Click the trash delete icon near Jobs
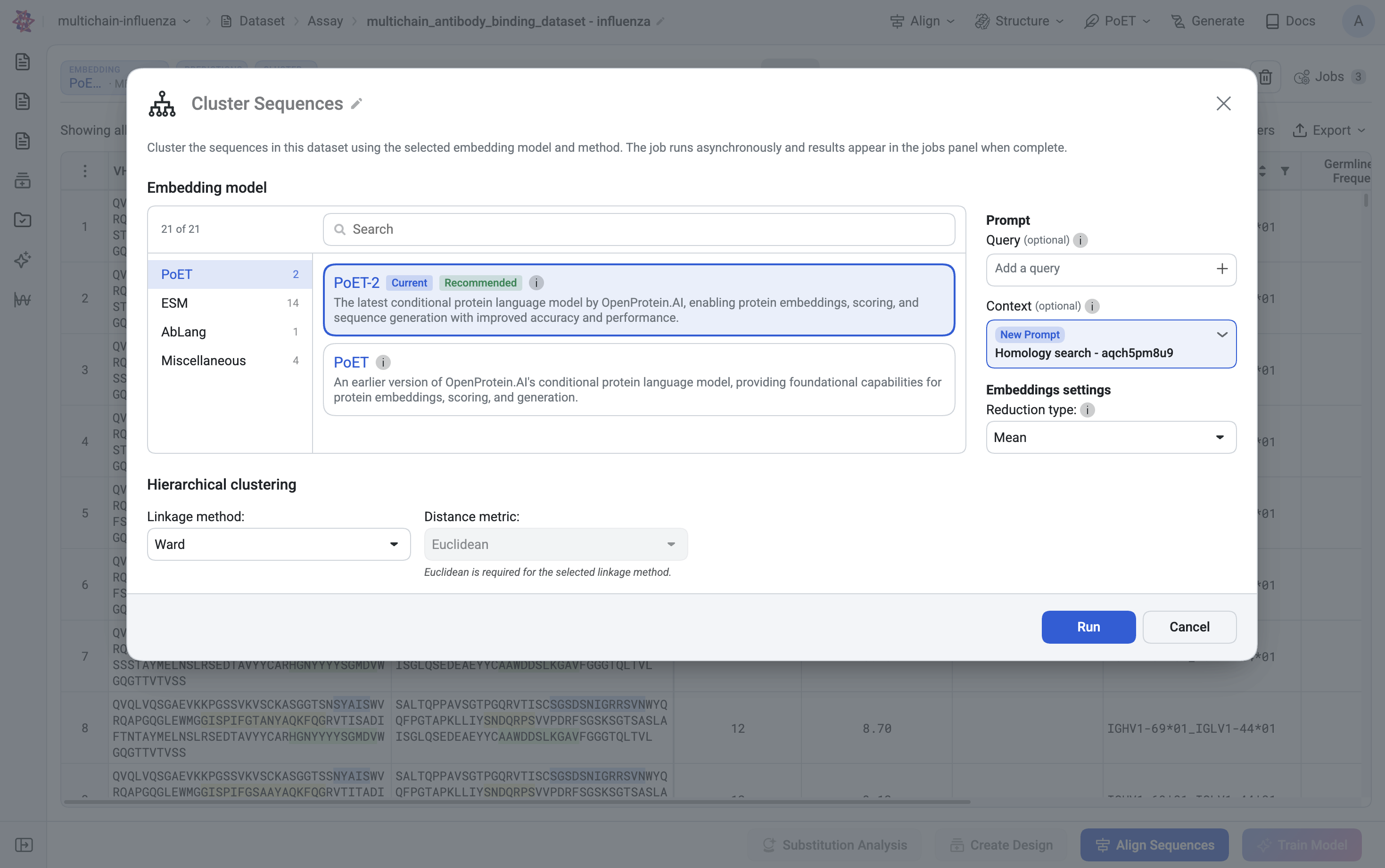The height and width of the screenshot is (868, 1385). coord(1266,77)
